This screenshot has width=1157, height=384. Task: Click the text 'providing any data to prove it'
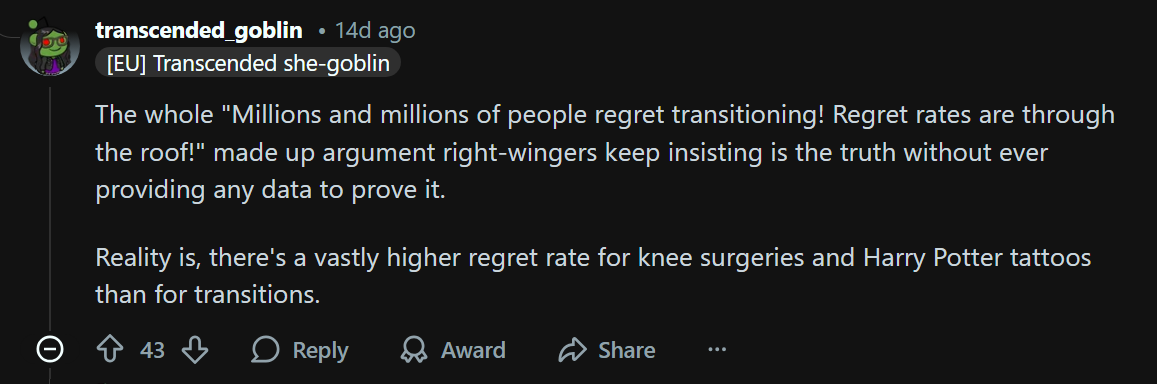(x=270, y=190)
